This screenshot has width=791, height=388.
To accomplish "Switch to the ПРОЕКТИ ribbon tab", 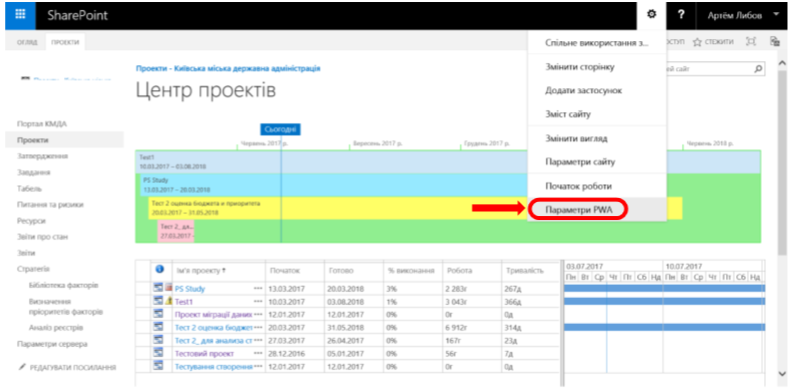I will [x=65, y=42].
